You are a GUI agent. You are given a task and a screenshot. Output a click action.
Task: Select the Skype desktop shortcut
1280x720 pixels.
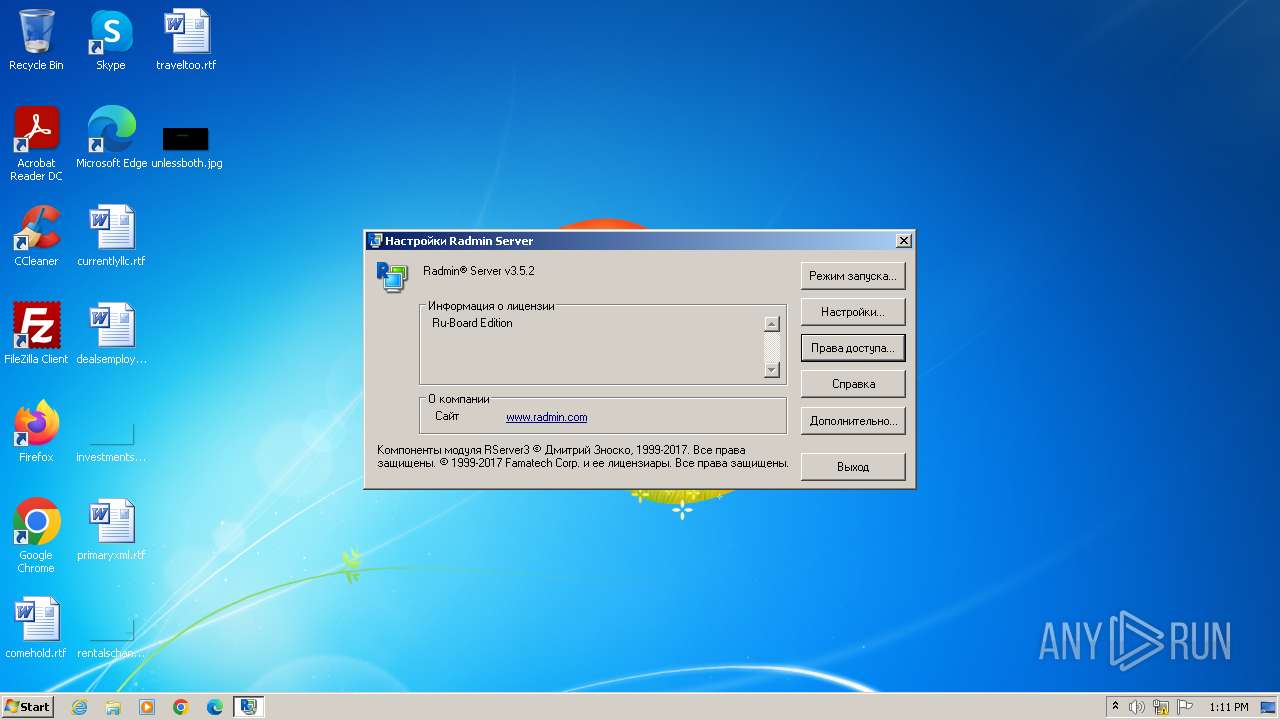tap(111, 40)
